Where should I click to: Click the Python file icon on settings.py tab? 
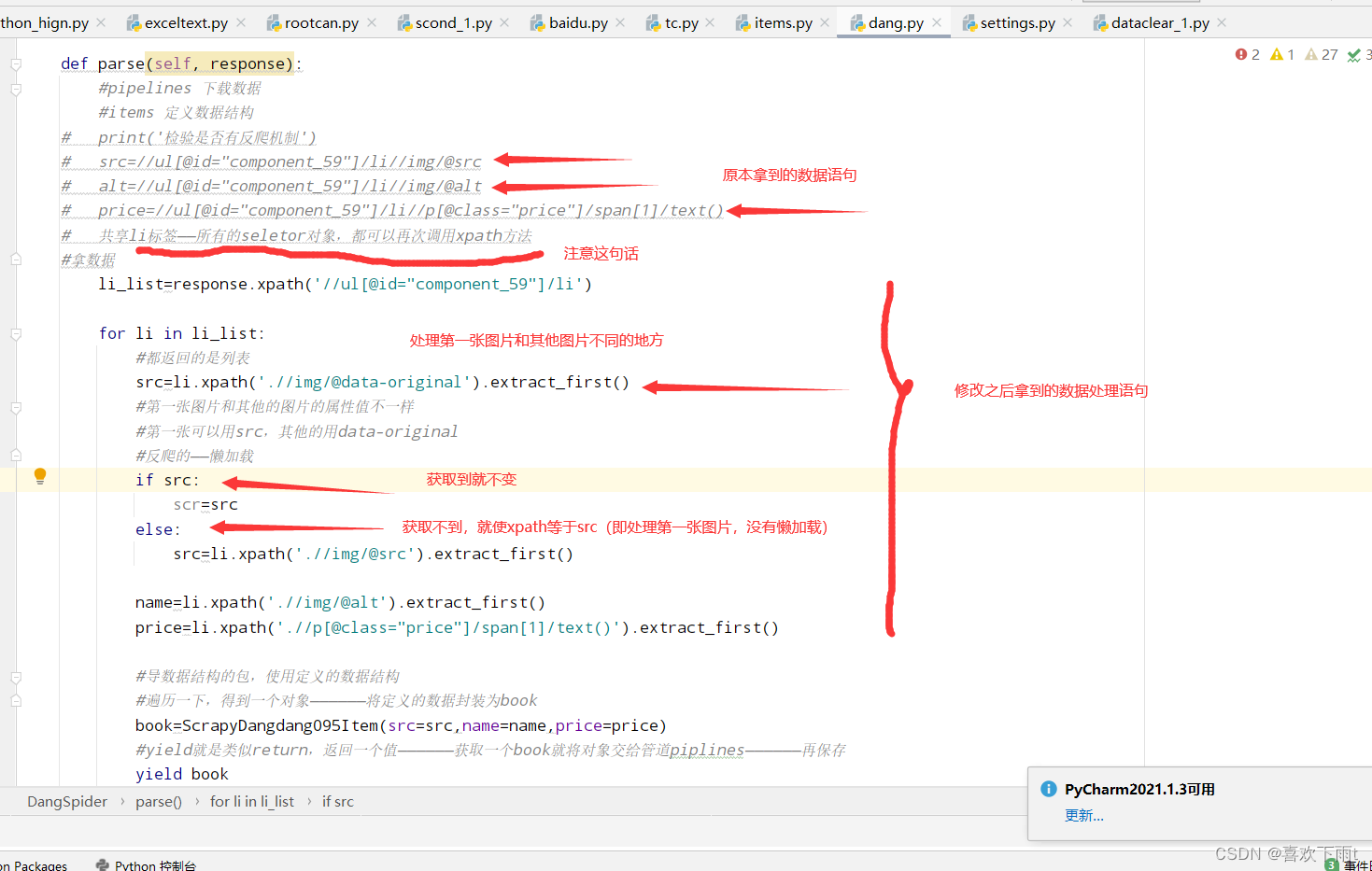coord(969,22)
